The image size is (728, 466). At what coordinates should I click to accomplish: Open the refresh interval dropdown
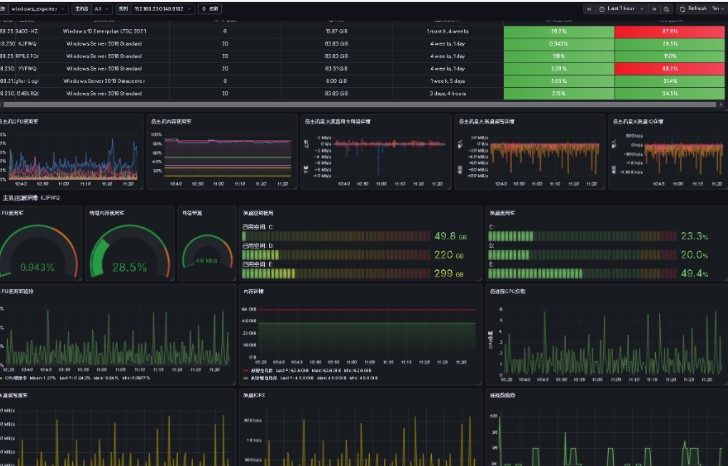(x=717, y=8)
